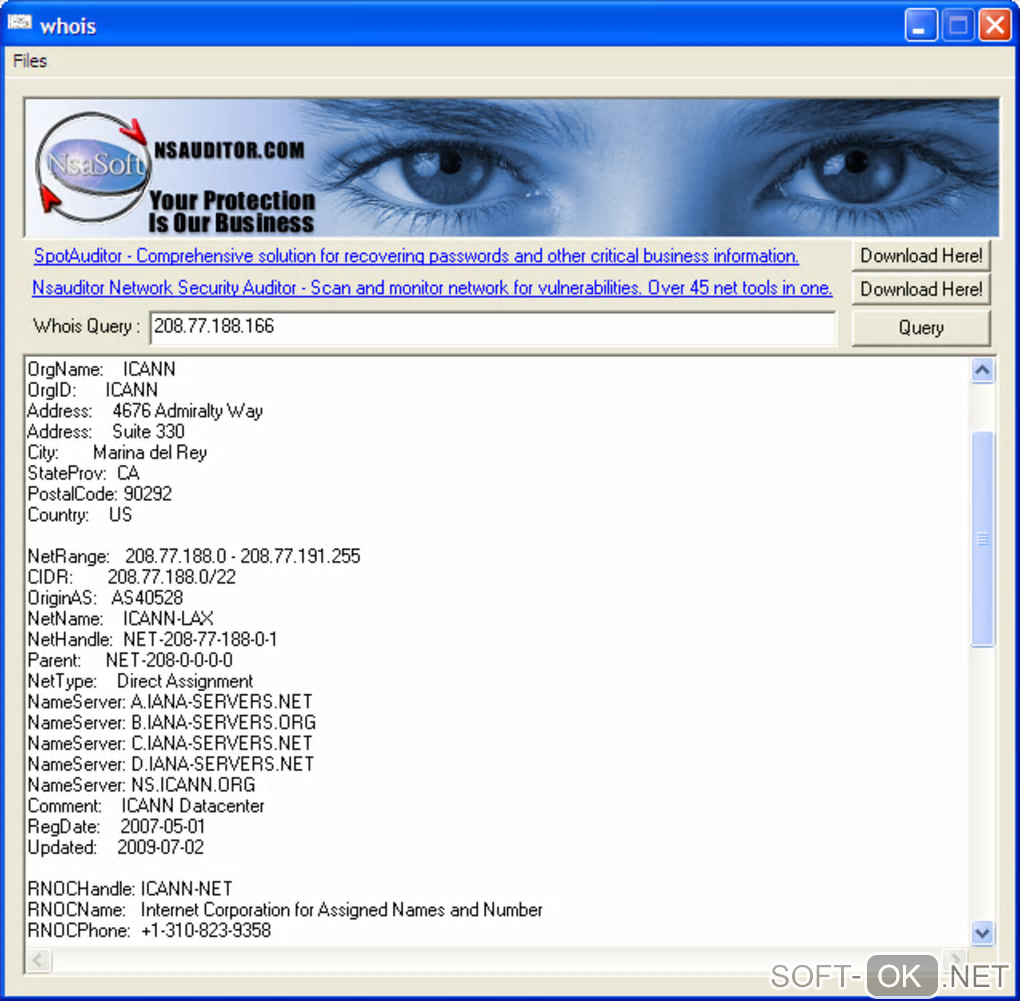Close the whois window

pos(995,25)
